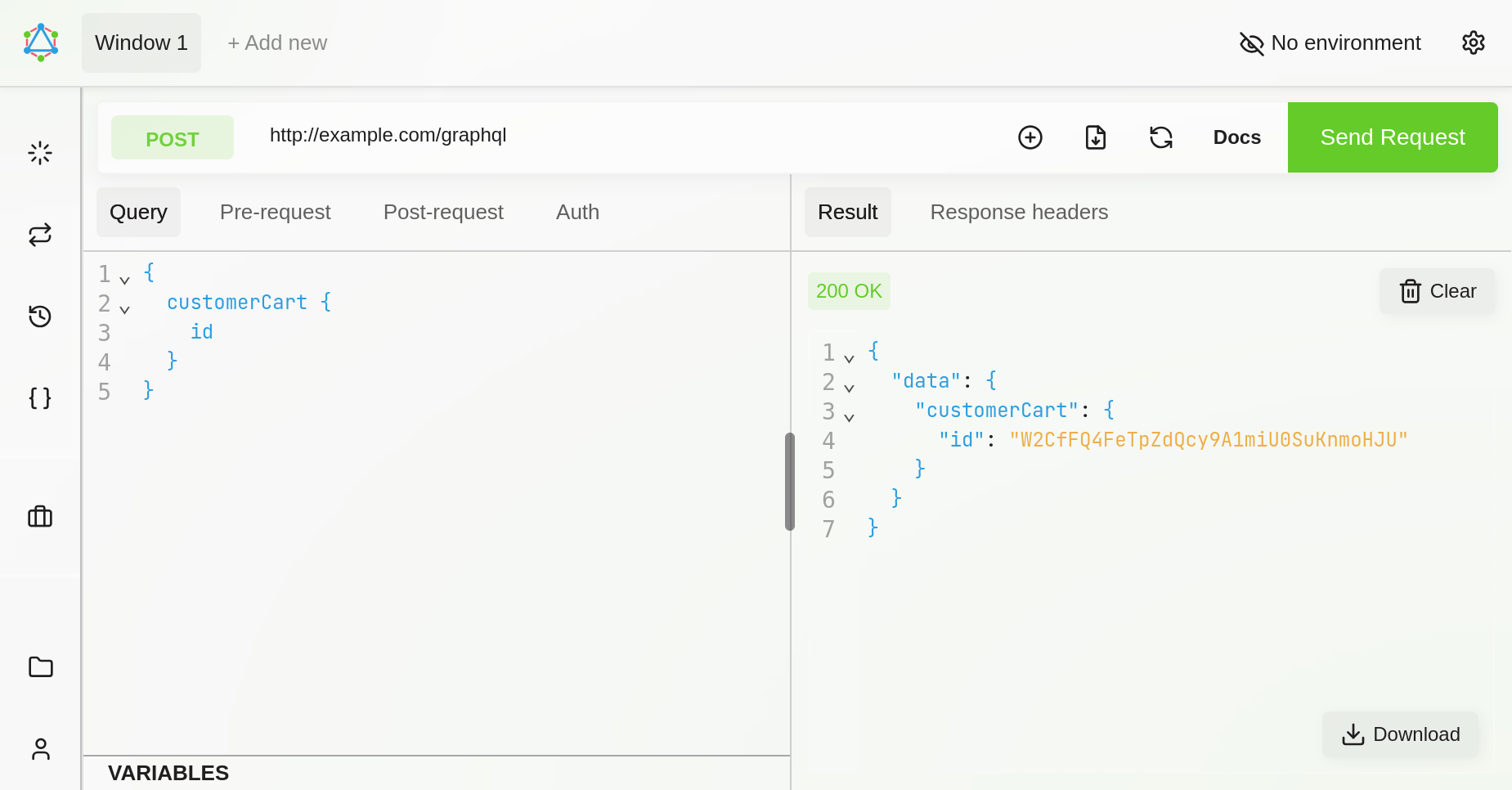Clear the result with the Clear button
The width and height of the screenshot is (1512, 790).
point(1437,291)
